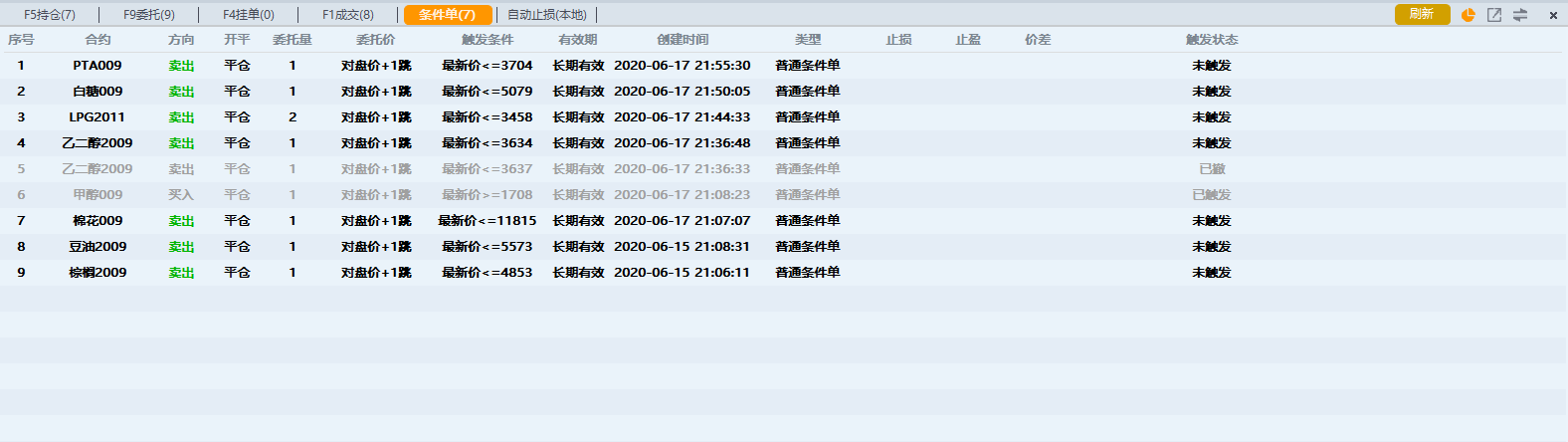Click creation time 2020-06-15 21:08:31
Viewport: 1568px width, 442px height.
point(683,247)
